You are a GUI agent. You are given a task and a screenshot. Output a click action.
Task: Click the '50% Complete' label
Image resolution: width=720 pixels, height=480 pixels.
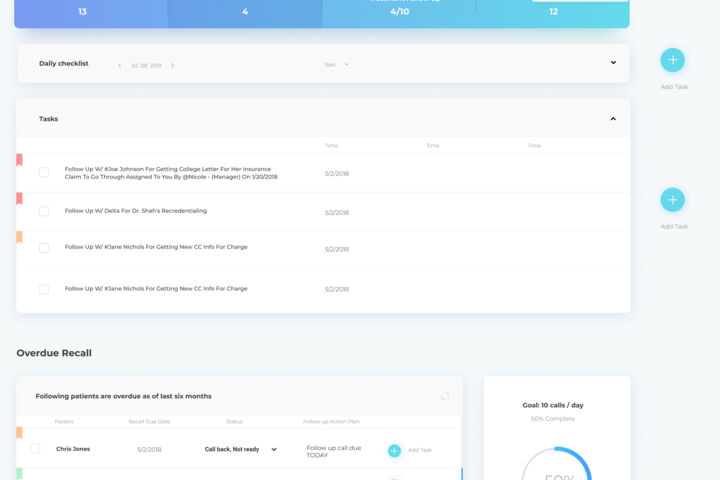[553, 419]
